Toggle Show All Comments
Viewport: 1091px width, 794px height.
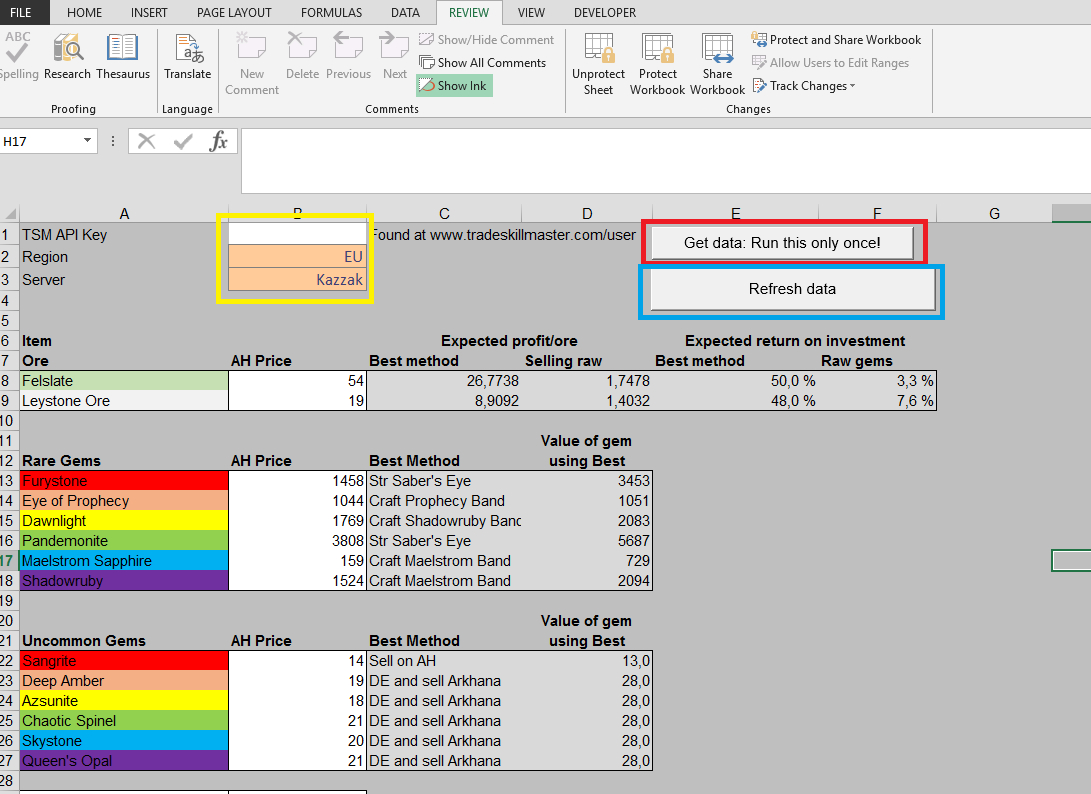tap(483, 63)
